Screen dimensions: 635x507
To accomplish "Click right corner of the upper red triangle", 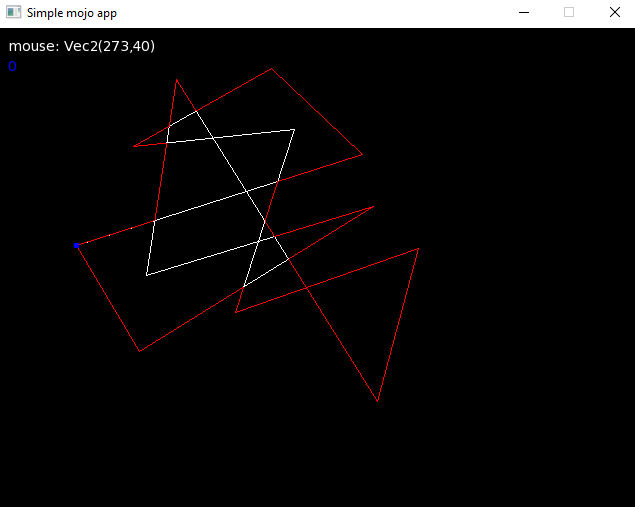I will pos(363,155).
